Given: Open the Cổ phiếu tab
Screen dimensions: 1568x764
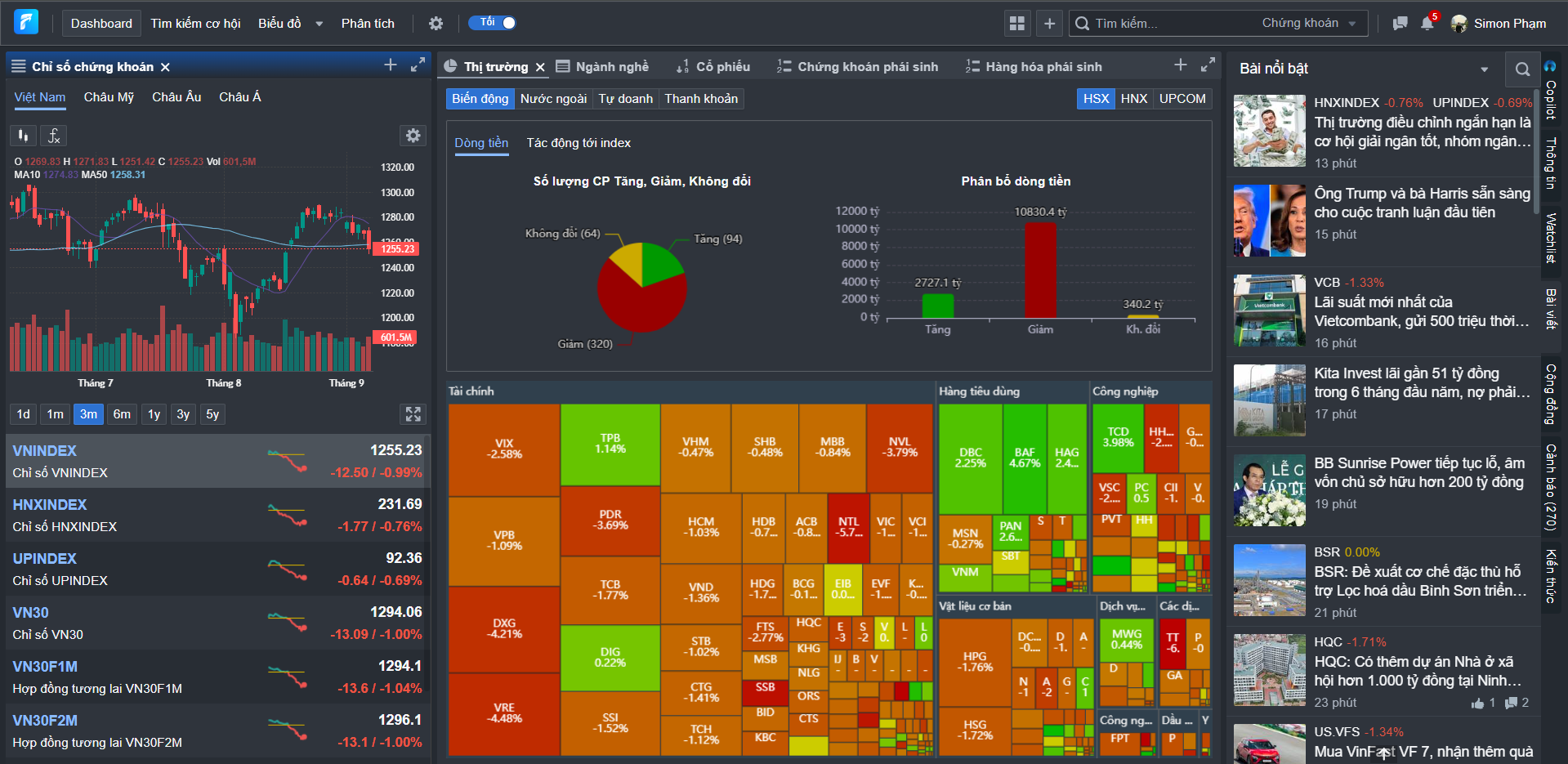Looking at the screenshot, I should (713, 67).
